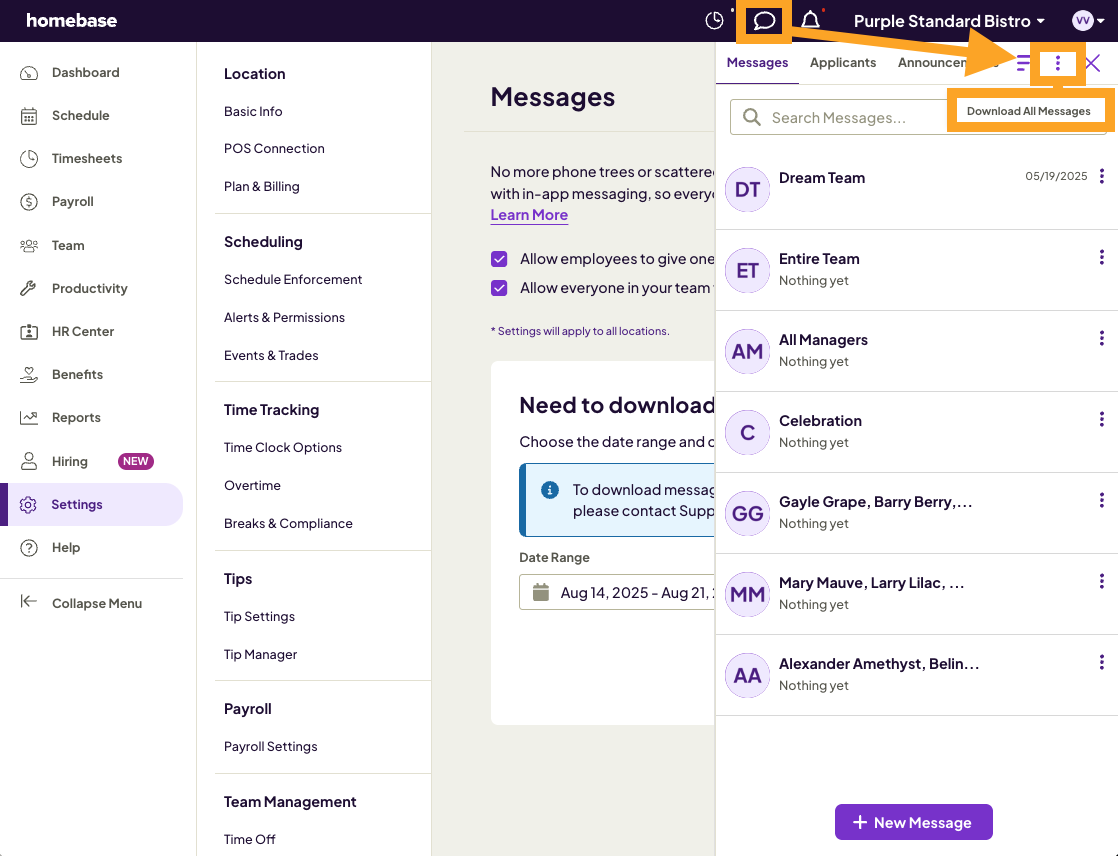The height and width of the screenshot is (856, 1118).
Task: Click the Settings gear icon
Action: pos(29,505)
